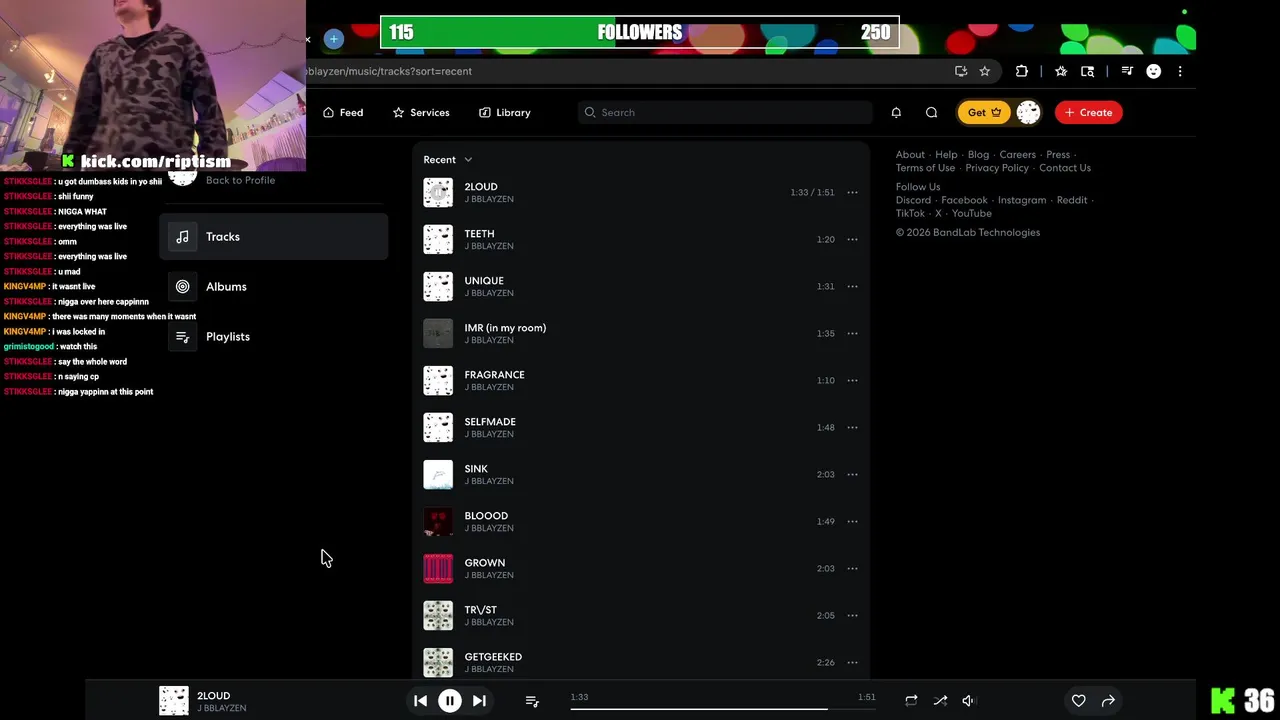Go to the Feed tab

point(343,112)
